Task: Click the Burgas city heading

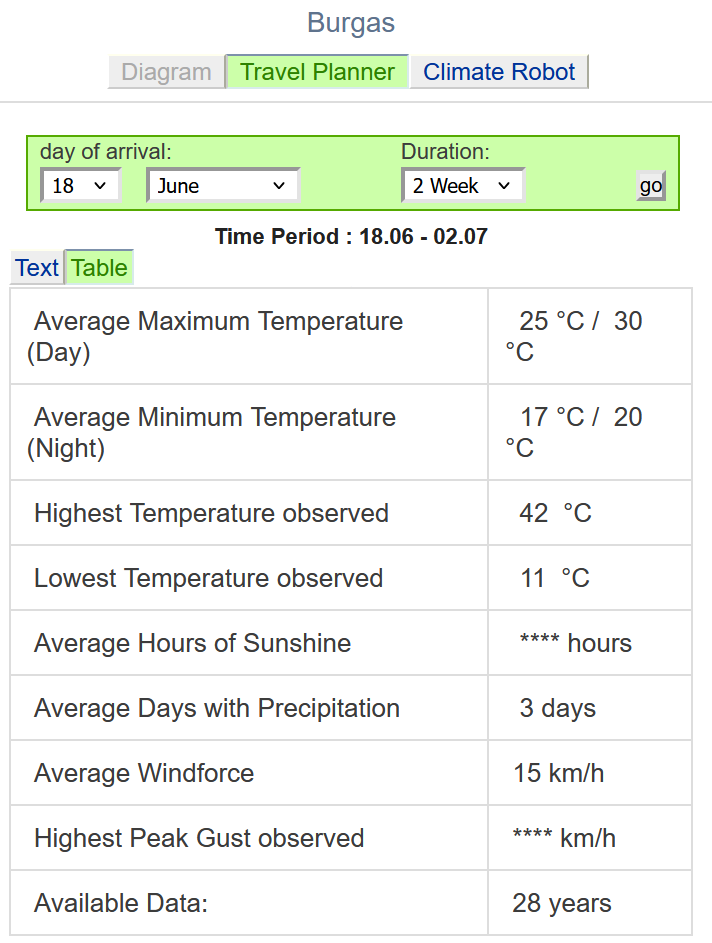Action: (x=351, y=23)
